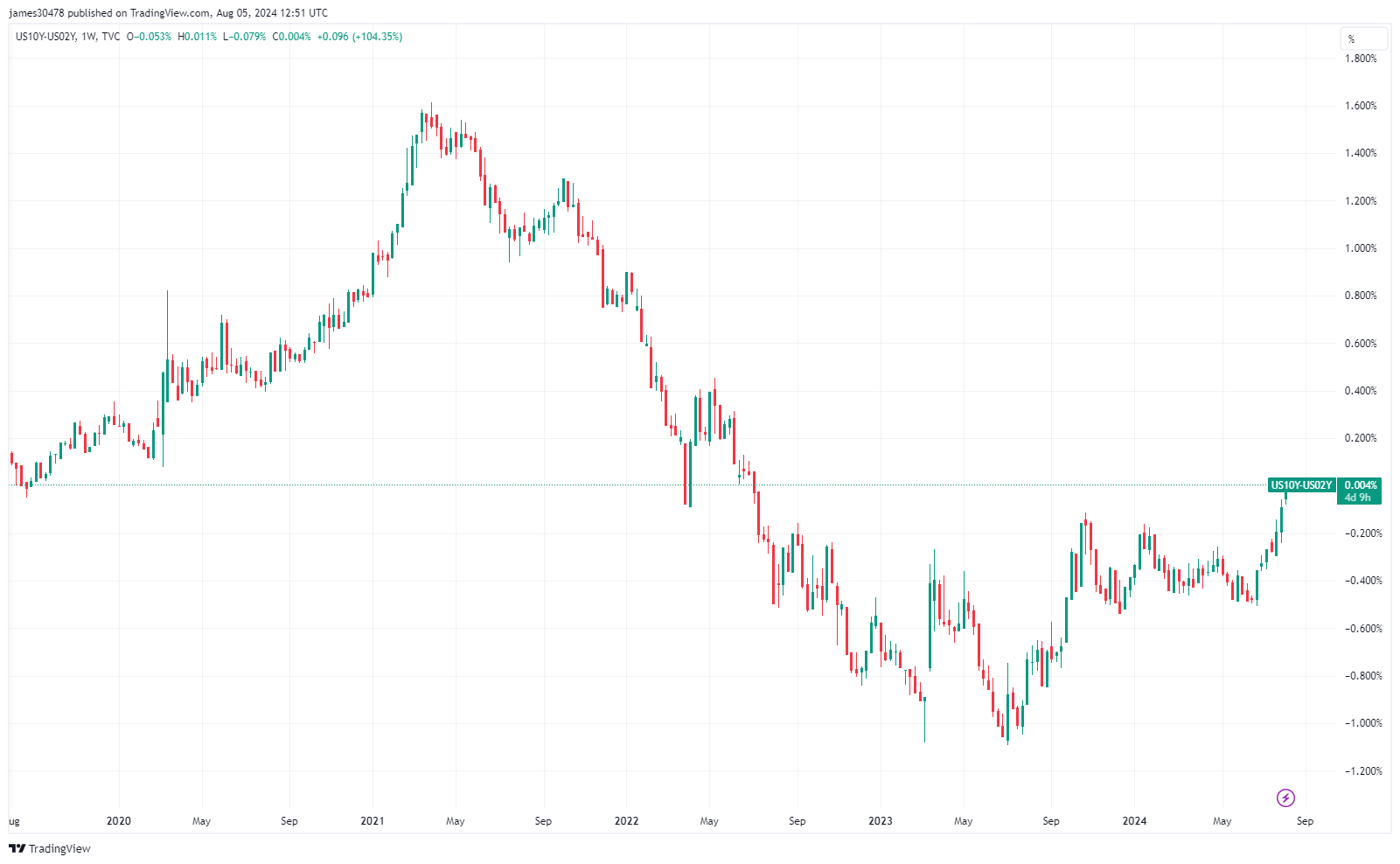This screenshot has height=864, width=1400.
Task: Click the 4d 9h countdown label
Action: (1358, 498)
